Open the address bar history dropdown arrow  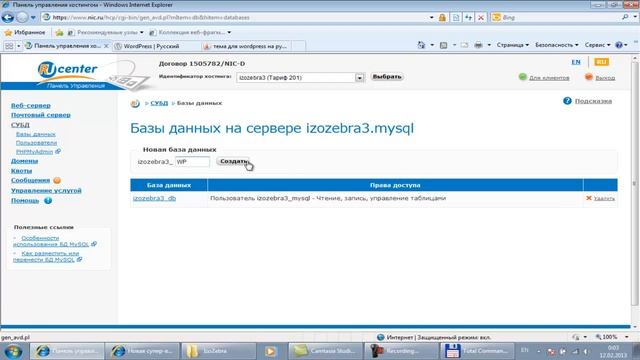[431, 18]
